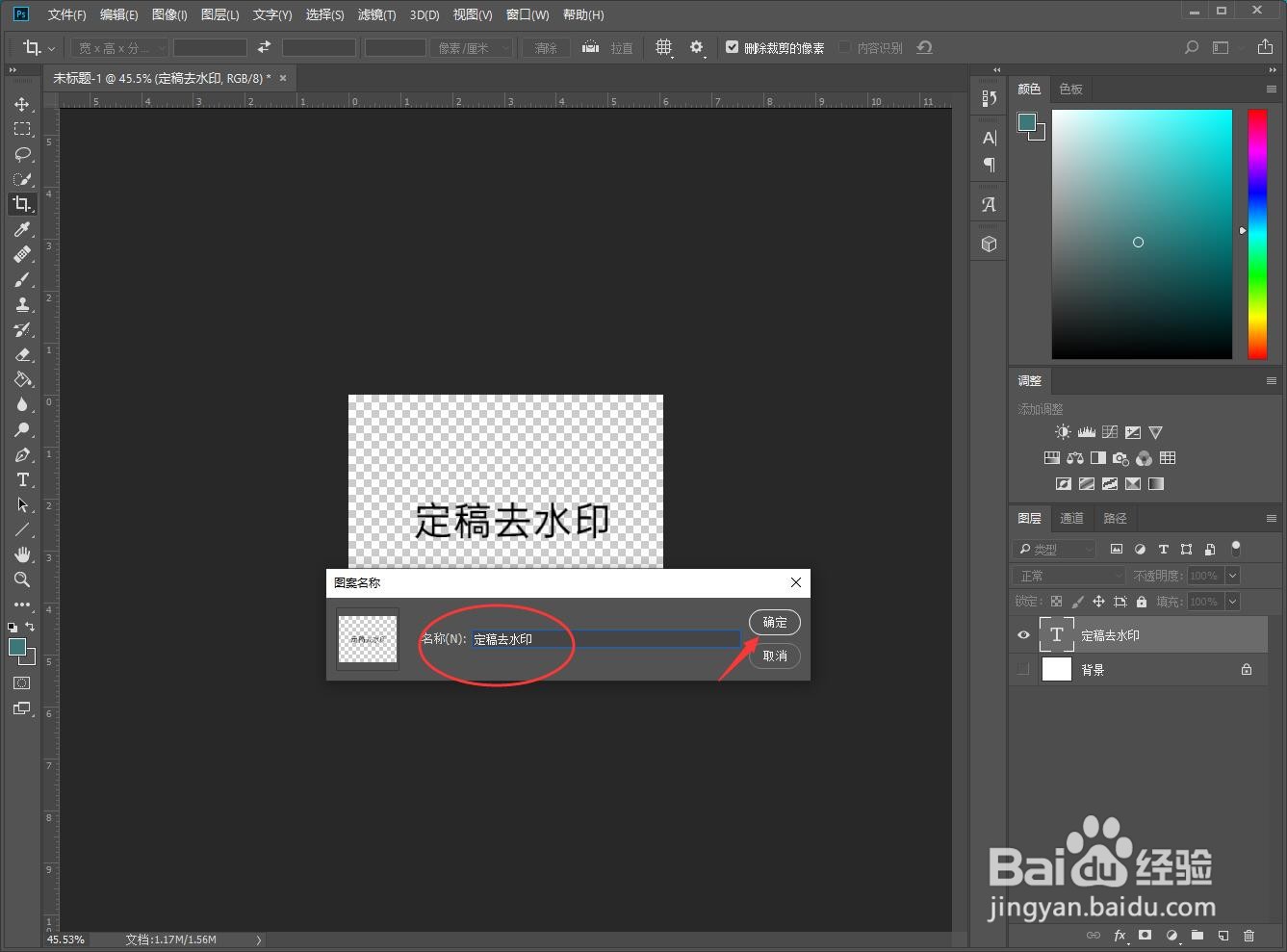Open layer opacity dropdown arrow
1287x952 pixels.
[1233, 576]
